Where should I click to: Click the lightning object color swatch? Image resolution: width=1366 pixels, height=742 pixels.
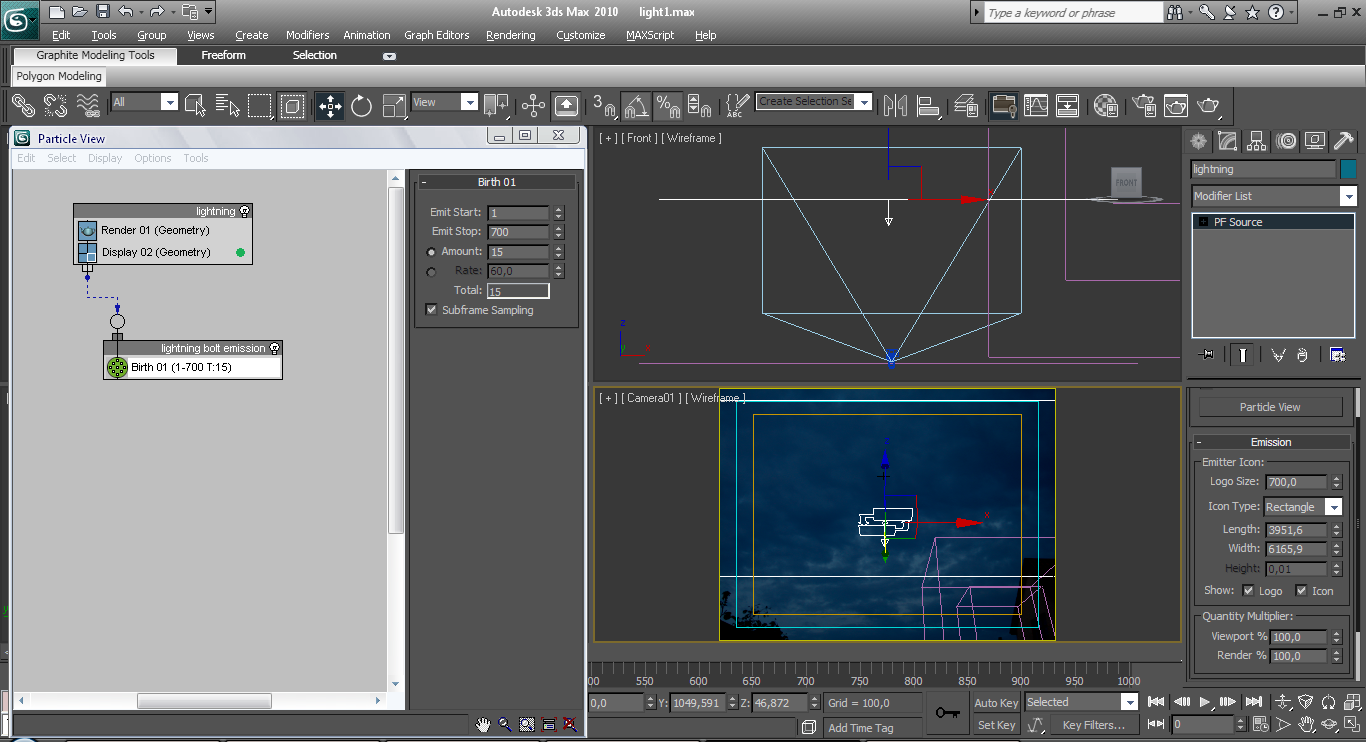click(1348, 169)
